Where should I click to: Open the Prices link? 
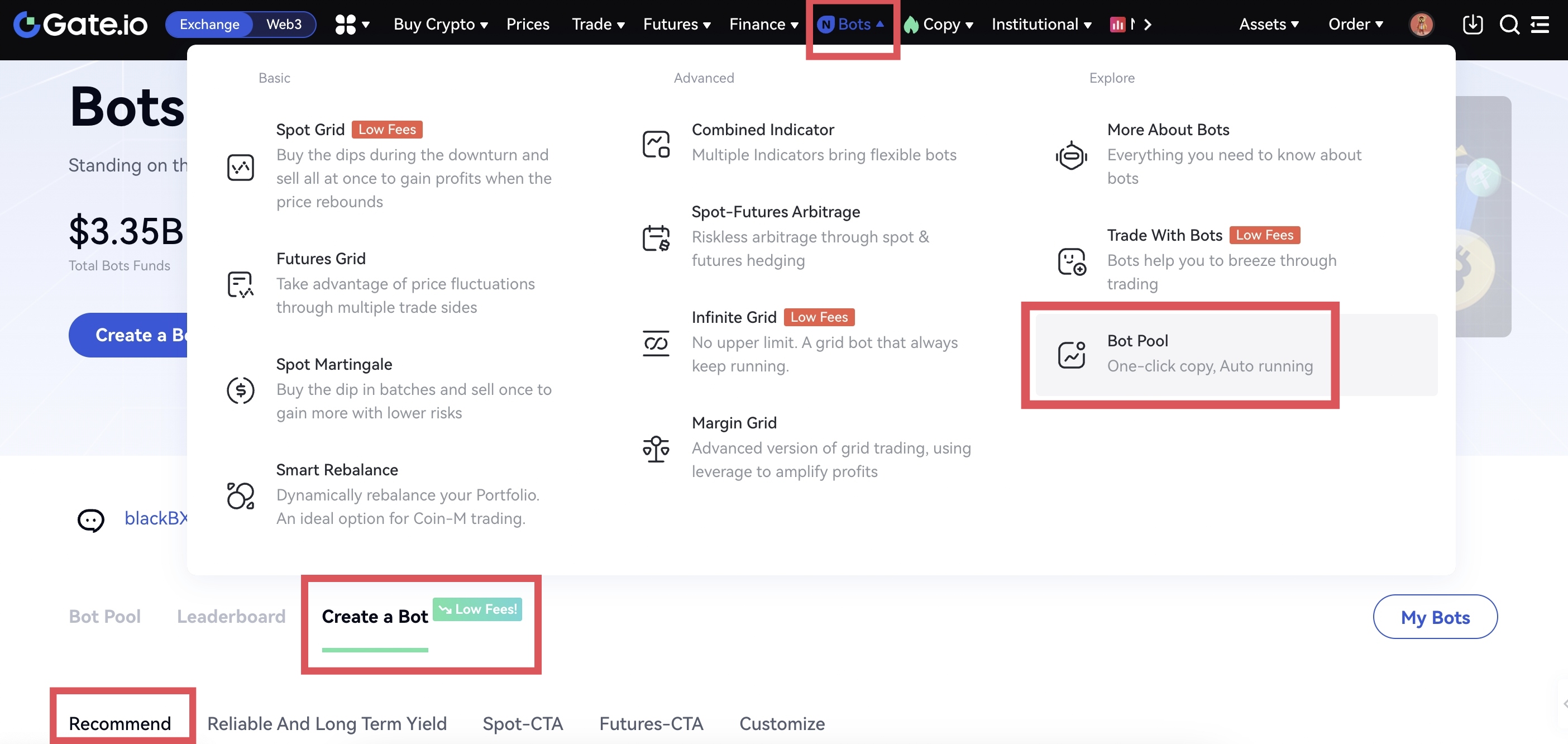pos(527,25)
